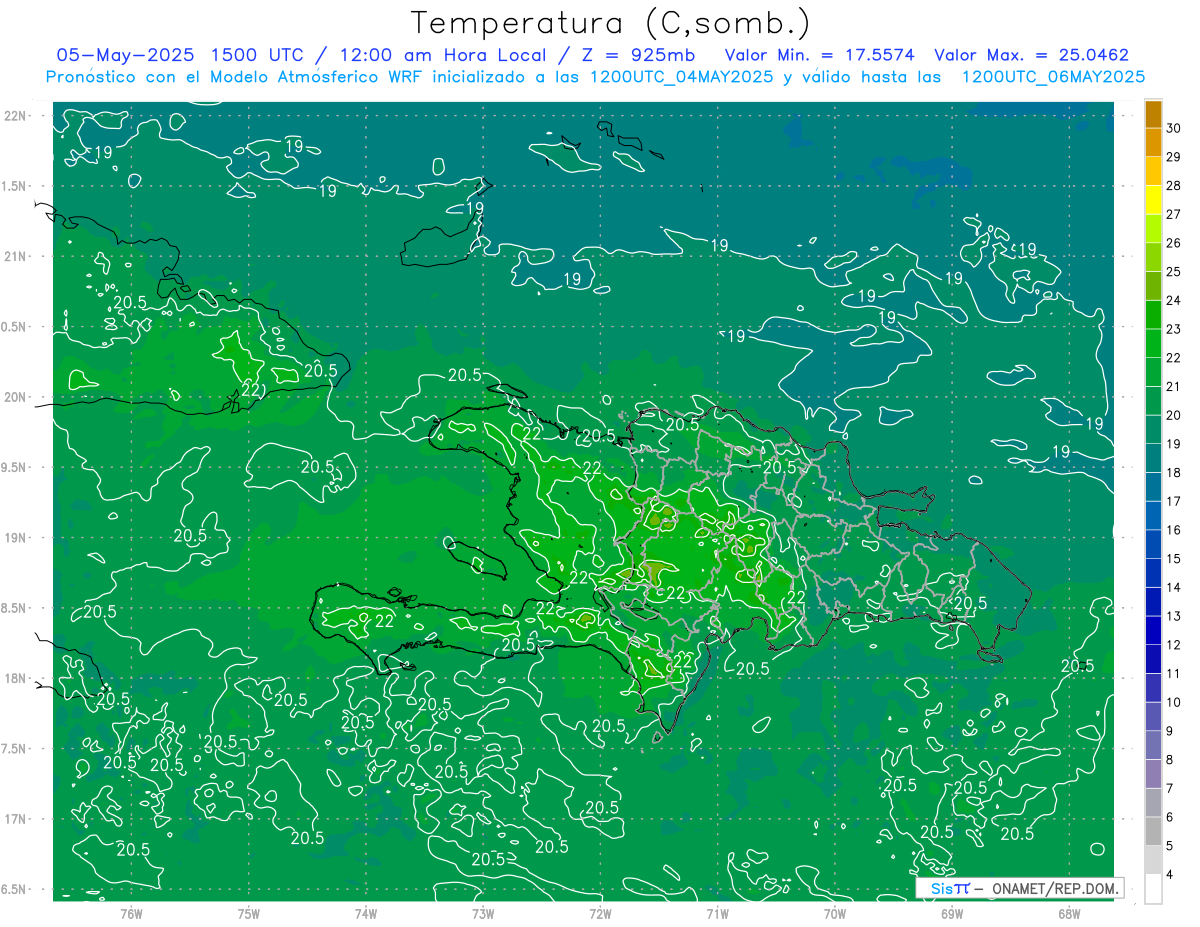The height and width of the screenshot is (927, 1200).
Task: Click the 17N latitude axis label
Action: pyautogui.click(x=15, y=819)
